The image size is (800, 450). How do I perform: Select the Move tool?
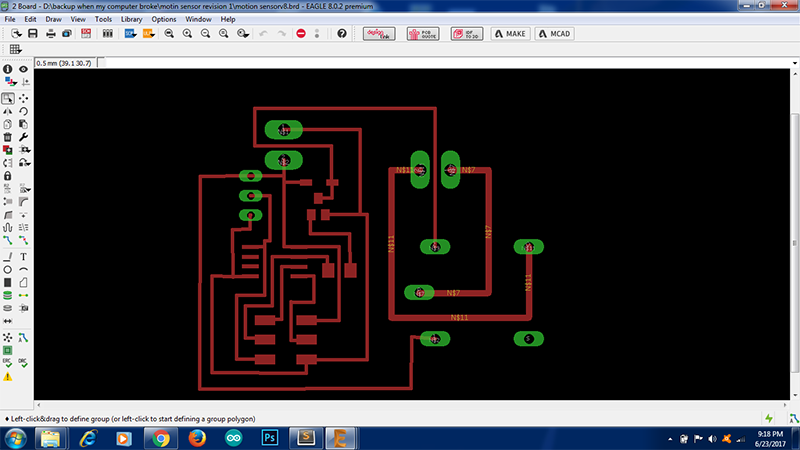23,98
